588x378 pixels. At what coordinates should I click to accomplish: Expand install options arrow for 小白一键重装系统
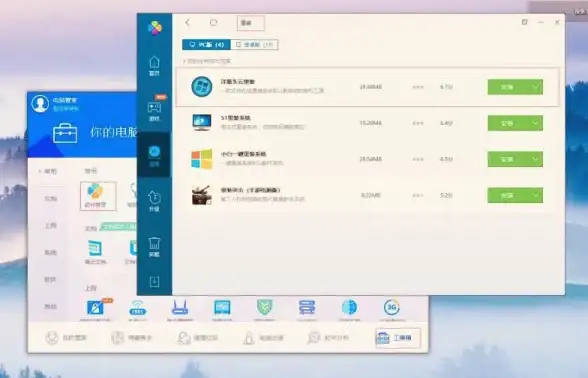click(x=536, y=159)
